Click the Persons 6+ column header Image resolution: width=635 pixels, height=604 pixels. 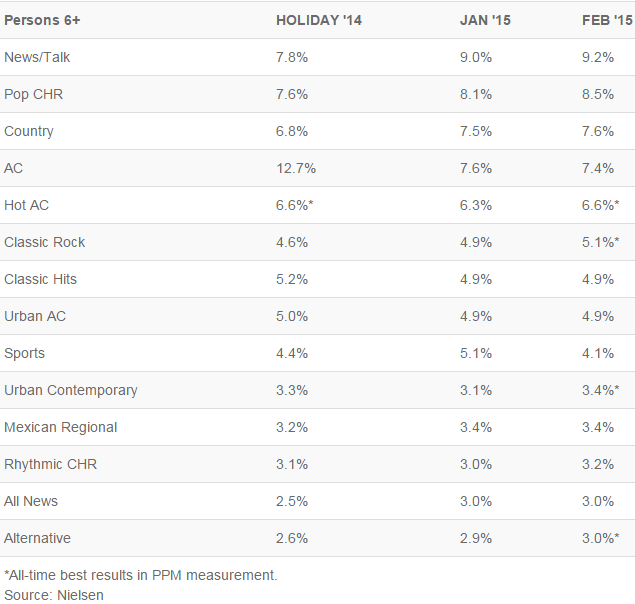click(42, 20)
